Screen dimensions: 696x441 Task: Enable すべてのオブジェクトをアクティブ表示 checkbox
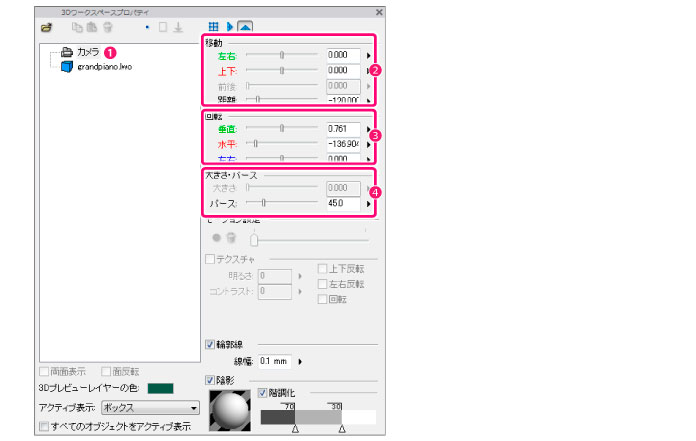(43, 427)
